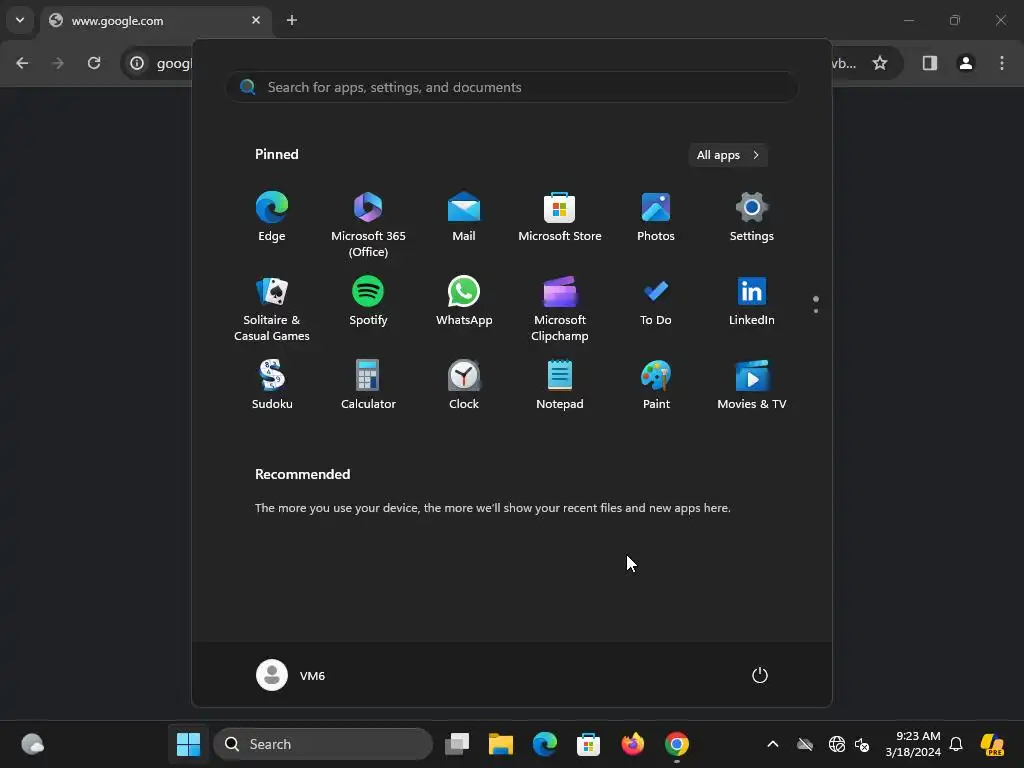Click the power button in Start menu

coord(760,675)
